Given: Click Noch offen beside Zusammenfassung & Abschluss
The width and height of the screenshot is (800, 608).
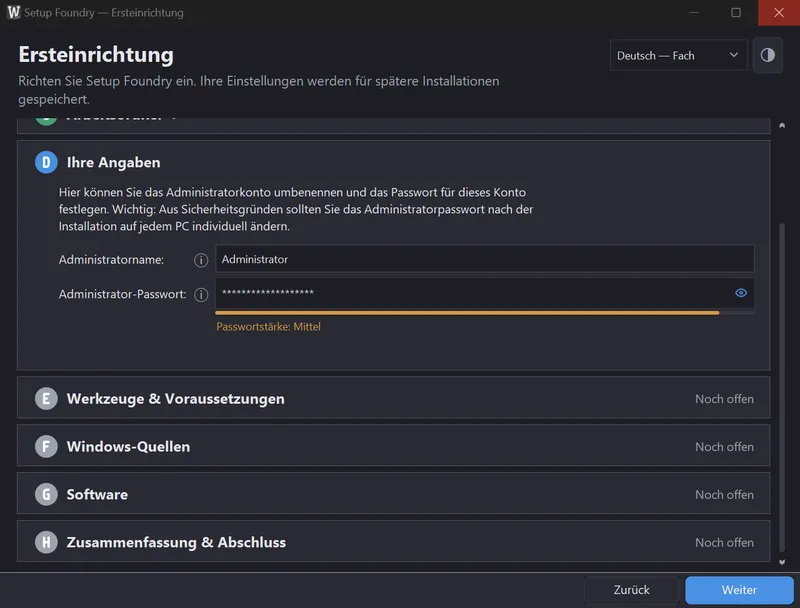Looking at the screenshot, I should point(724,543).
